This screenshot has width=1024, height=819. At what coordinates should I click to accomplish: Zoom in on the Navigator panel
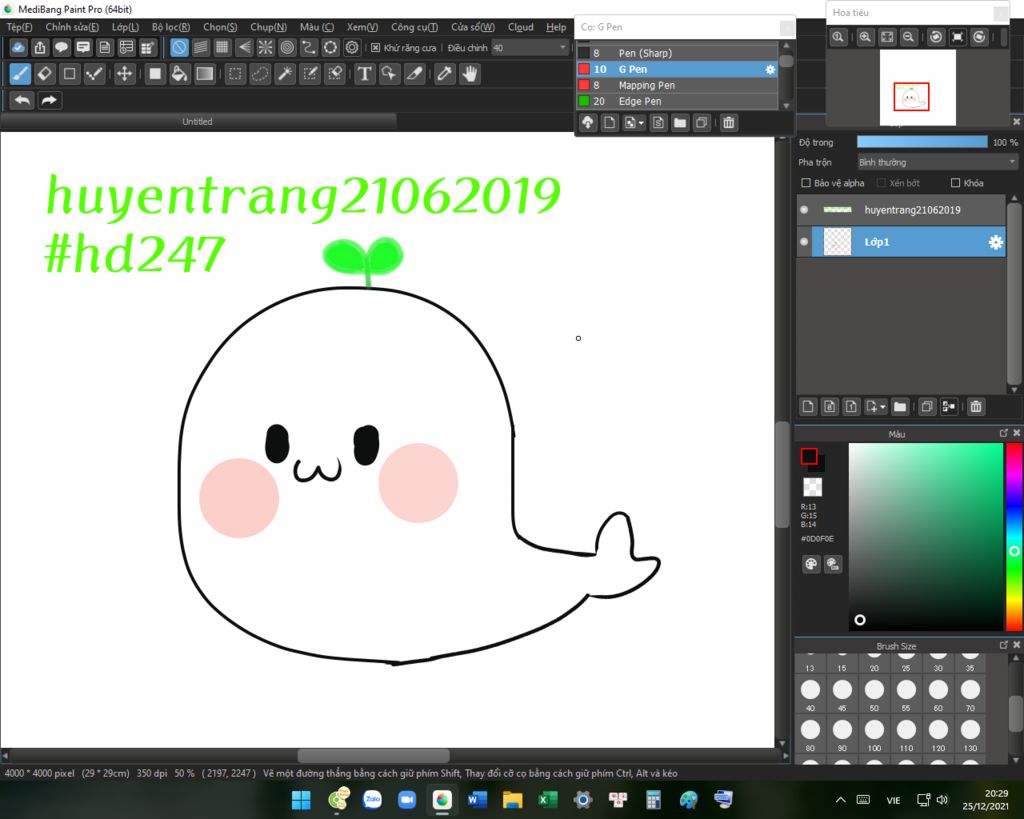click(x=865, y=37)
